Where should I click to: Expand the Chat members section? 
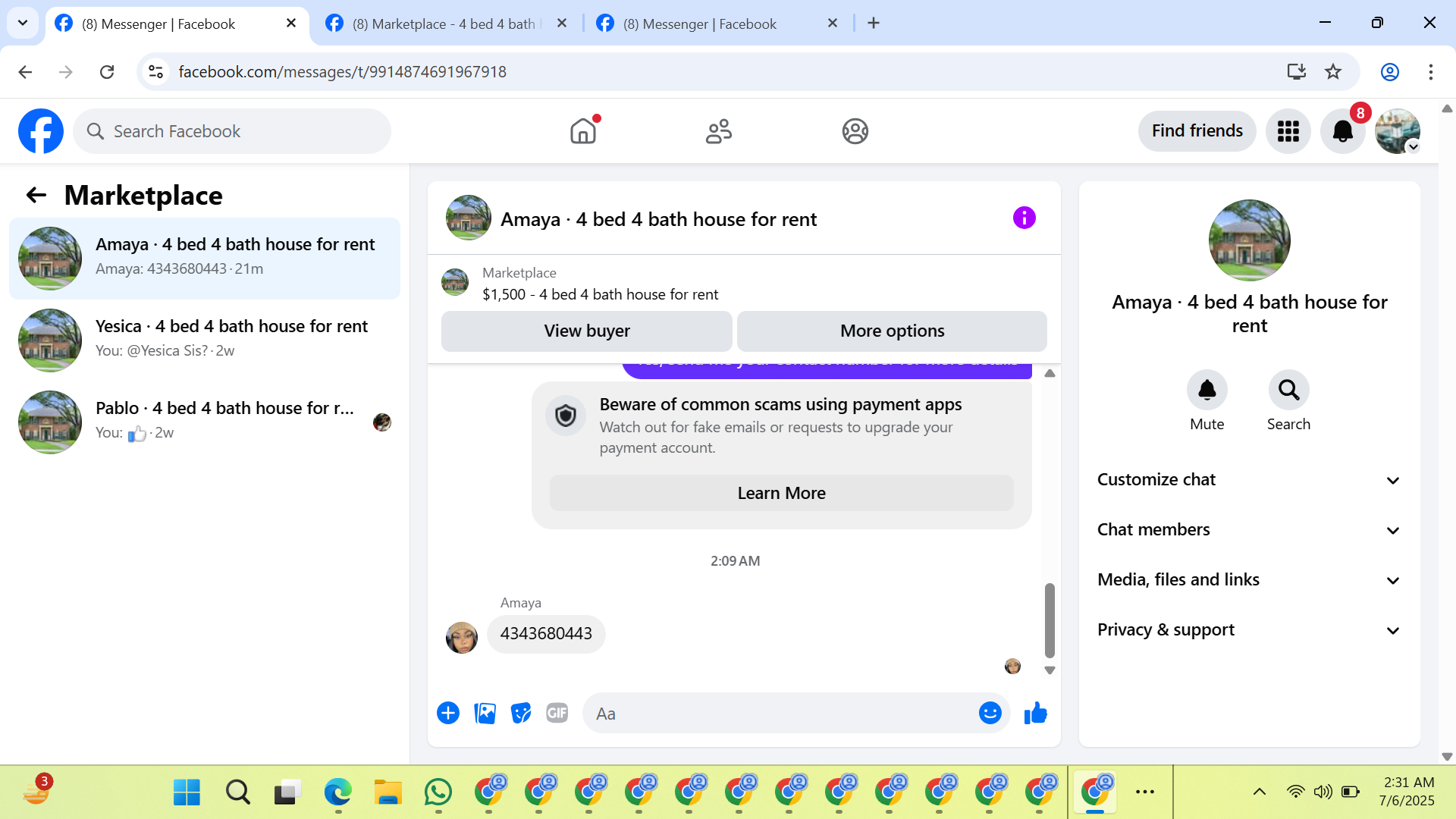tap(1249, 530)
